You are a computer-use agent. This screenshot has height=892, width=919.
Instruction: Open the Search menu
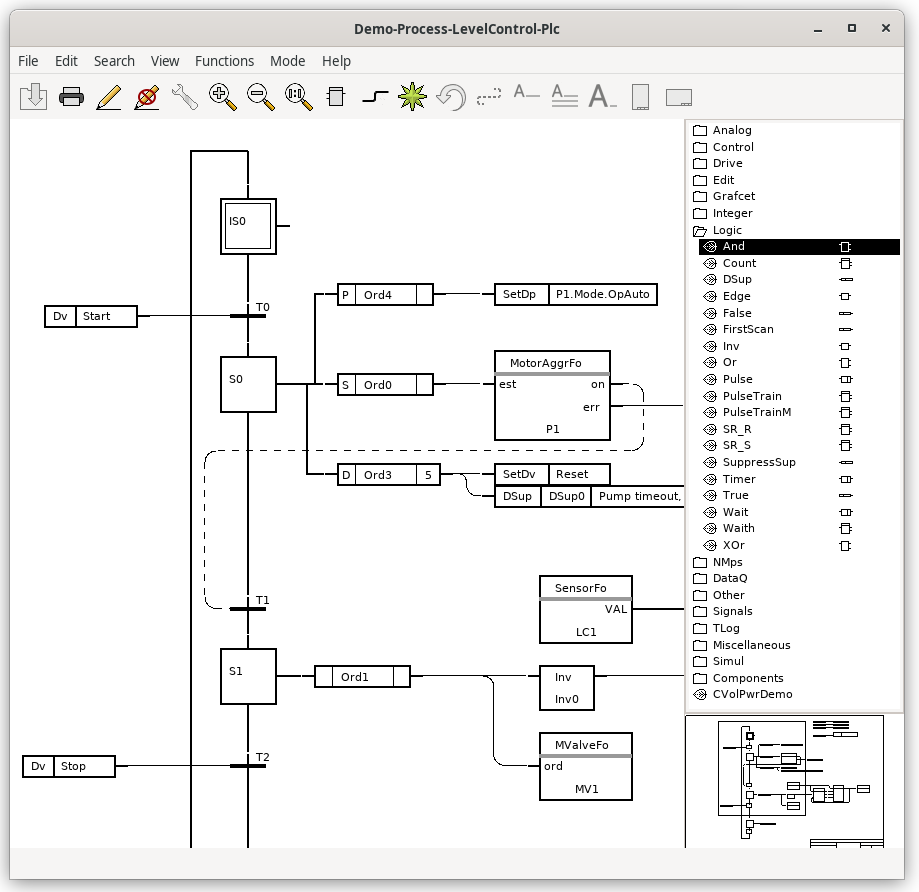[x=114, y=61]
